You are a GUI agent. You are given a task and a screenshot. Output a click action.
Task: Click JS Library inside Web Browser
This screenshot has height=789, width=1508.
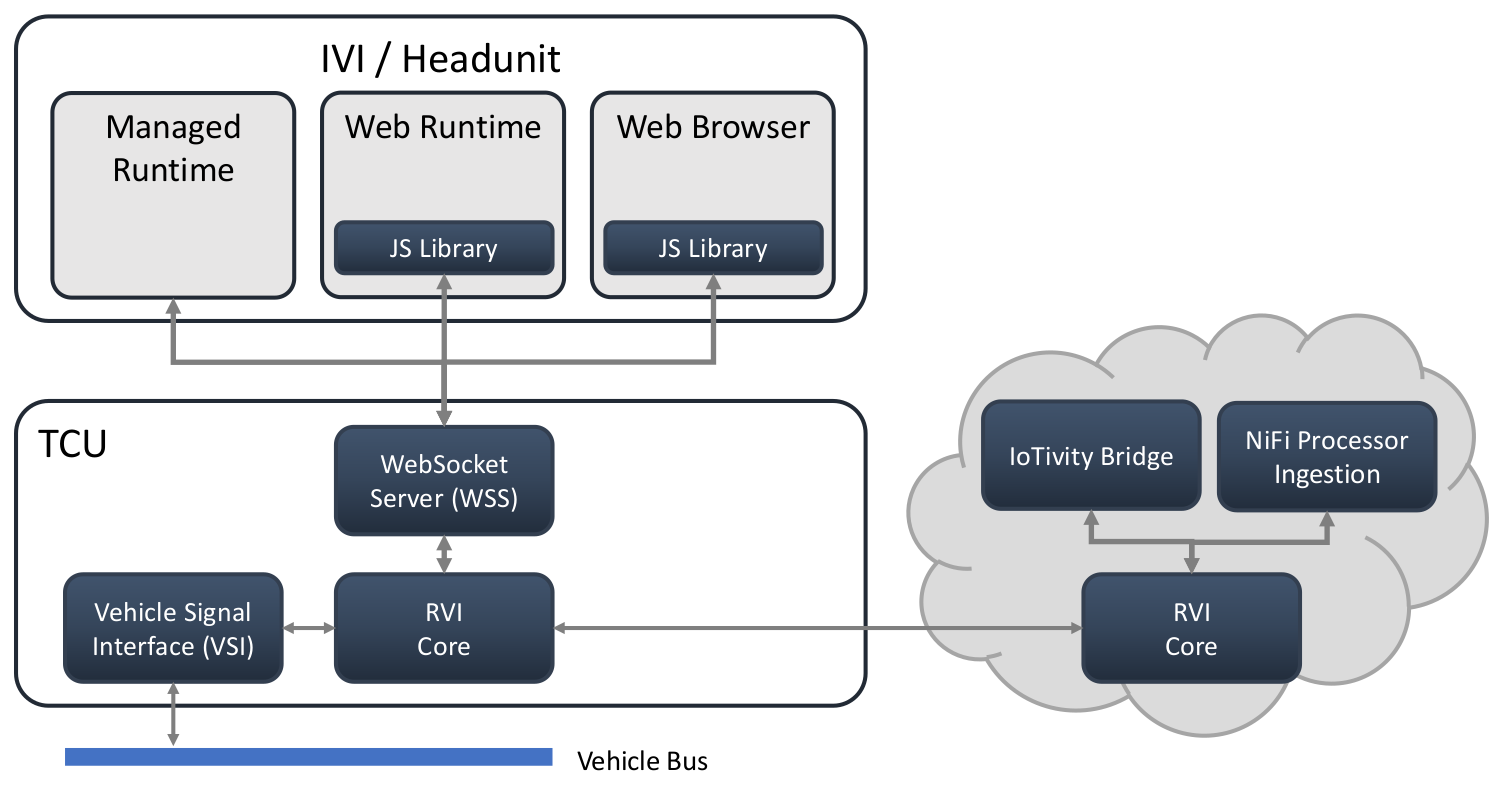[x=712, y=248]
